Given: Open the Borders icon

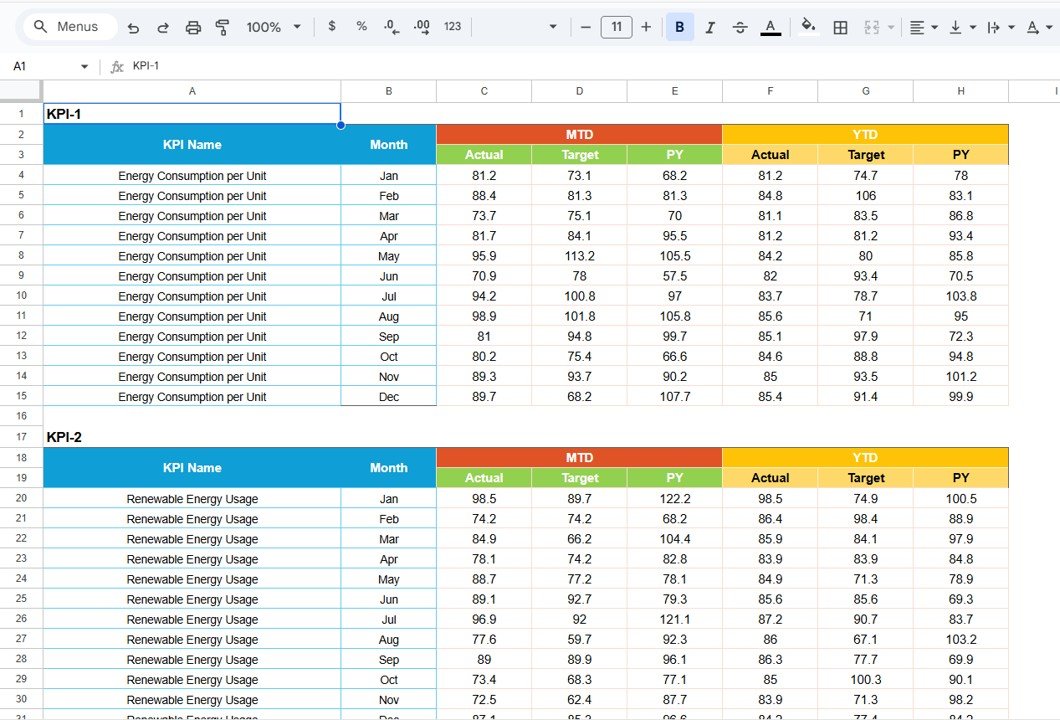Looking at the screenshot, I should [839, 27].
